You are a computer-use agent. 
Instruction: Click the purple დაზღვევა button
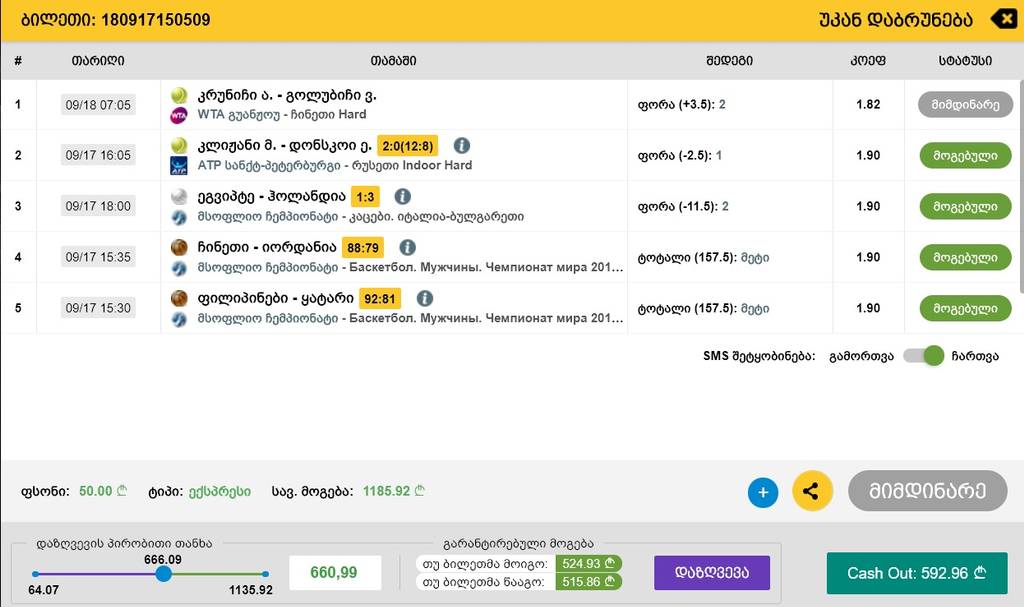[712, 573]
